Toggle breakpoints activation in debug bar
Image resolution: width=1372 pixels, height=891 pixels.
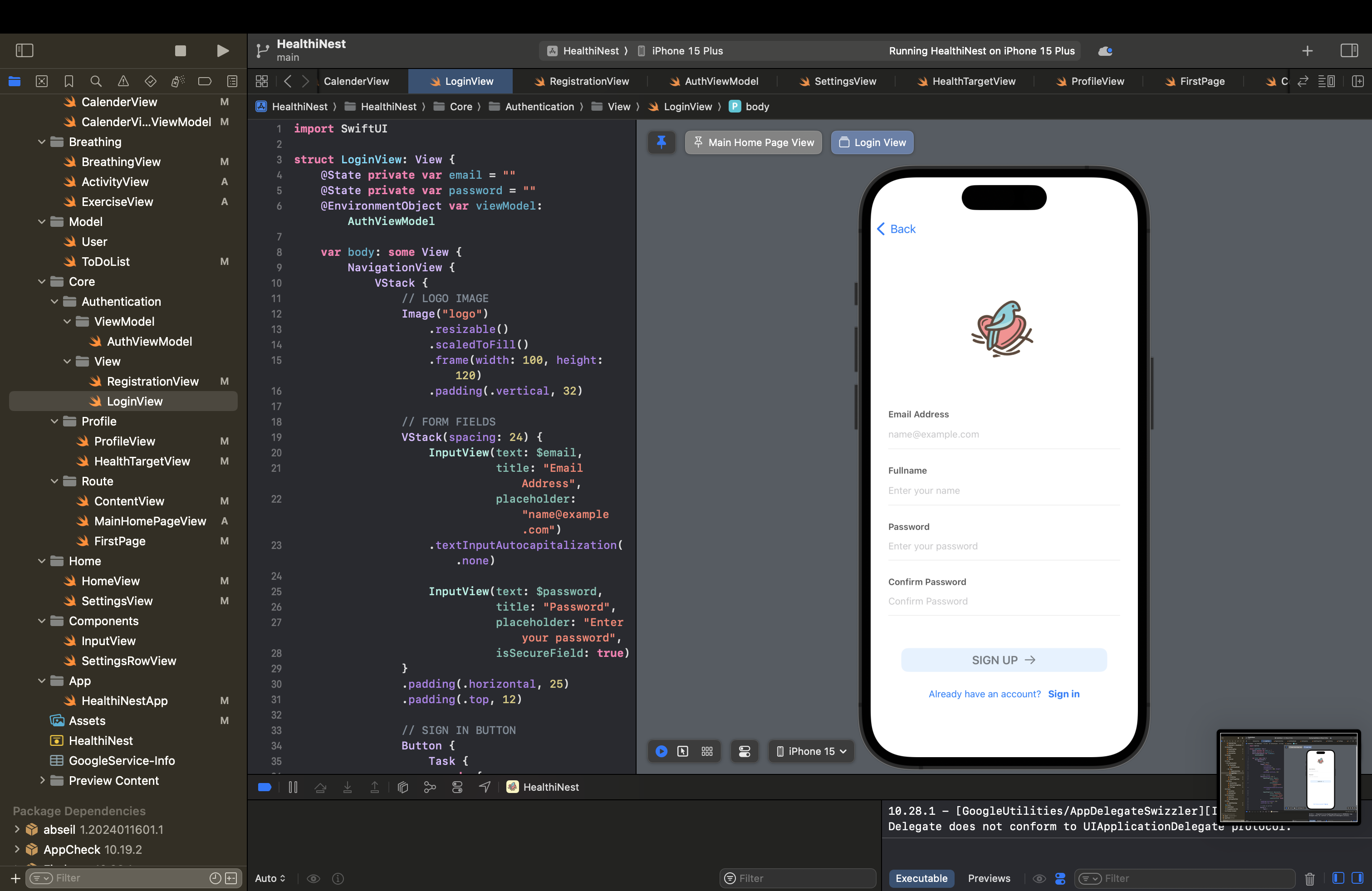tap(265, 787)
